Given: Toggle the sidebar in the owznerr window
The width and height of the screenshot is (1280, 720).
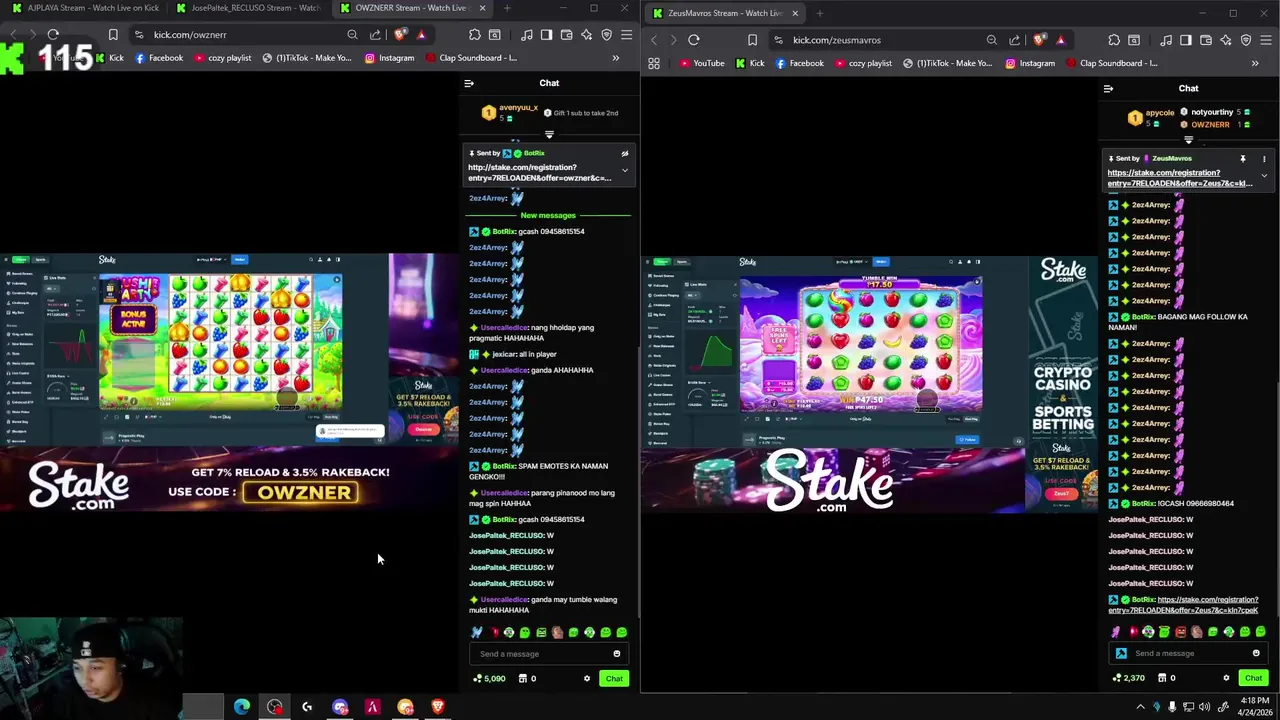Looking at the screenshot, I should point(546,35).
